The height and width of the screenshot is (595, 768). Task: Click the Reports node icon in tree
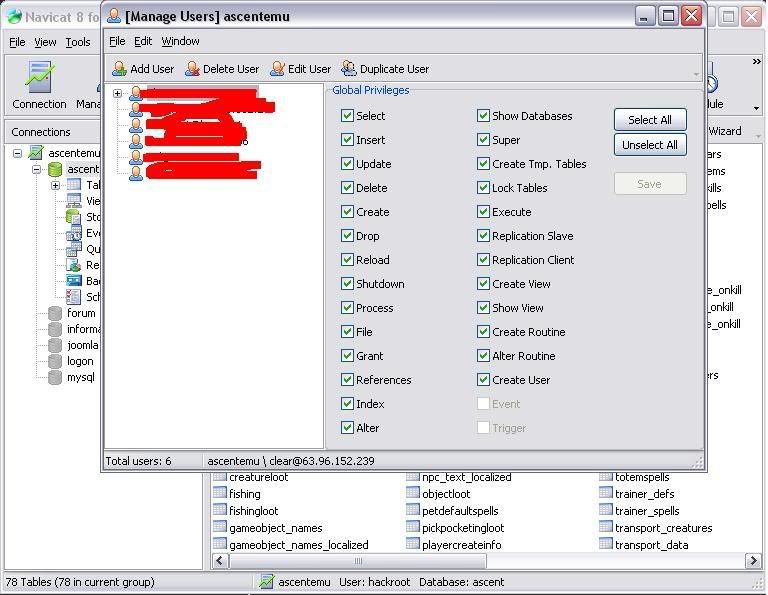[74, 265]
